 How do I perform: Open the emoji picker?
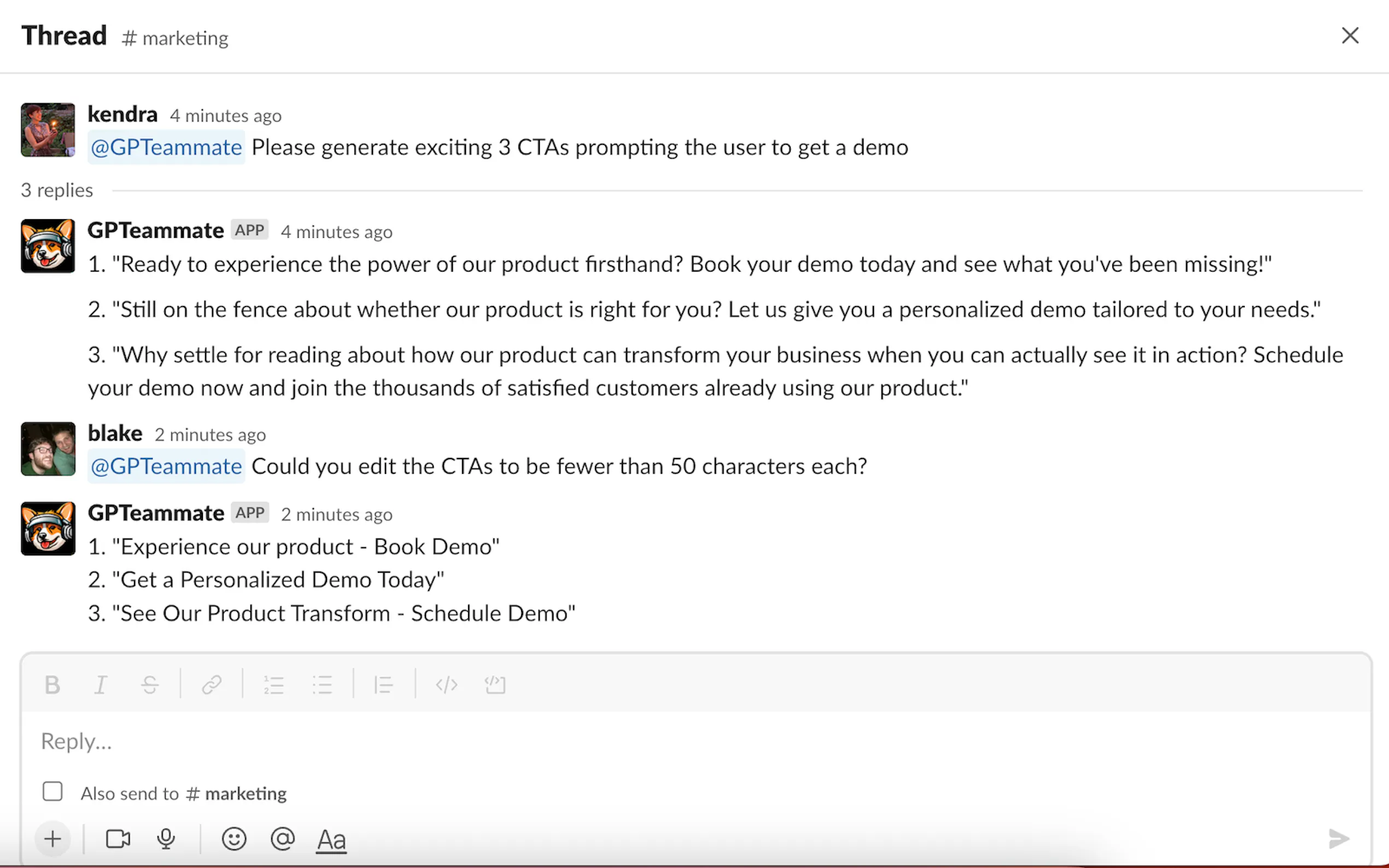(x=234, y=839)
